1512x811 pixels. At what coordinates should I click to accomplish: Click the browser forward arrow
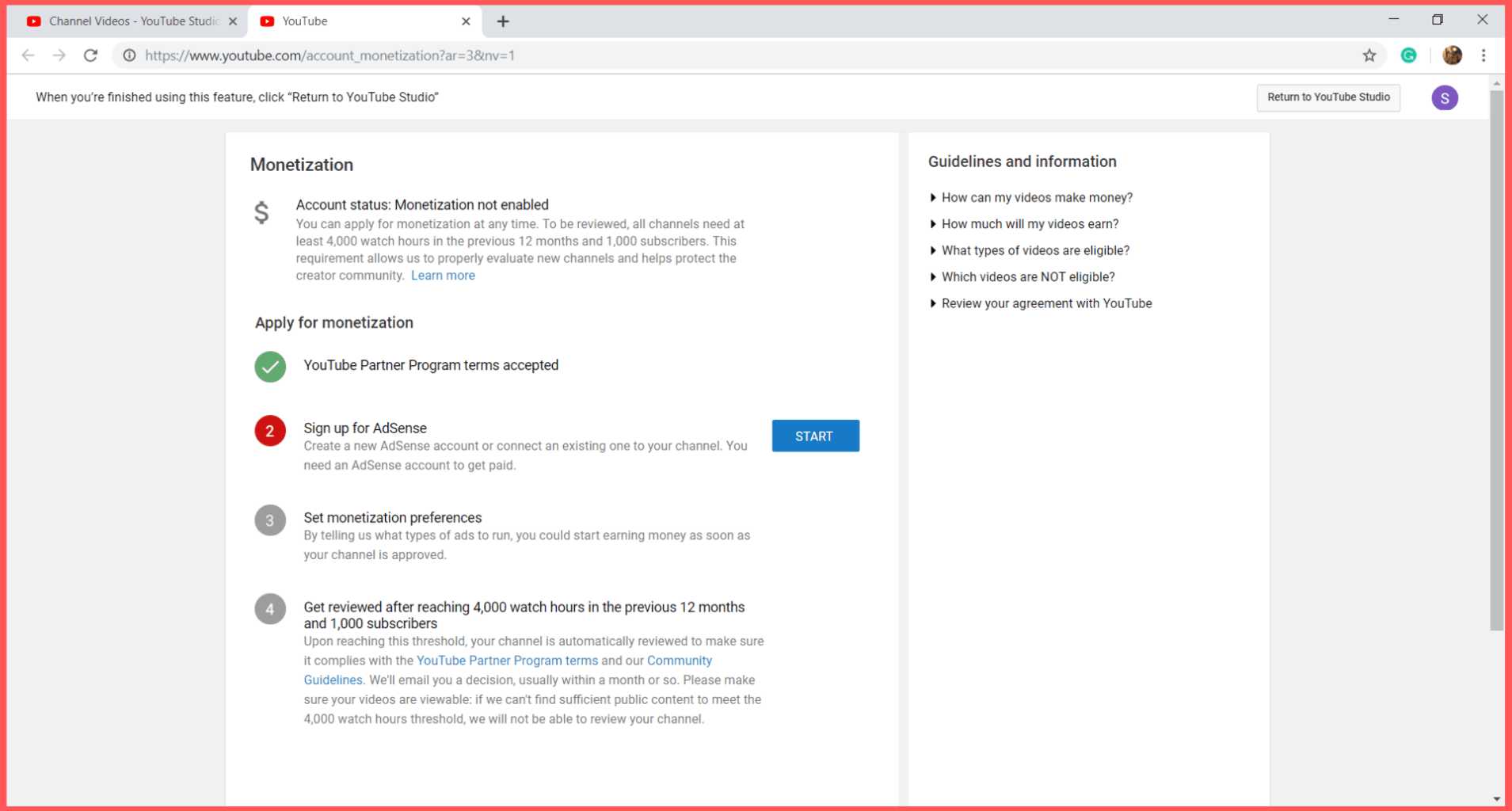[59, 55]
